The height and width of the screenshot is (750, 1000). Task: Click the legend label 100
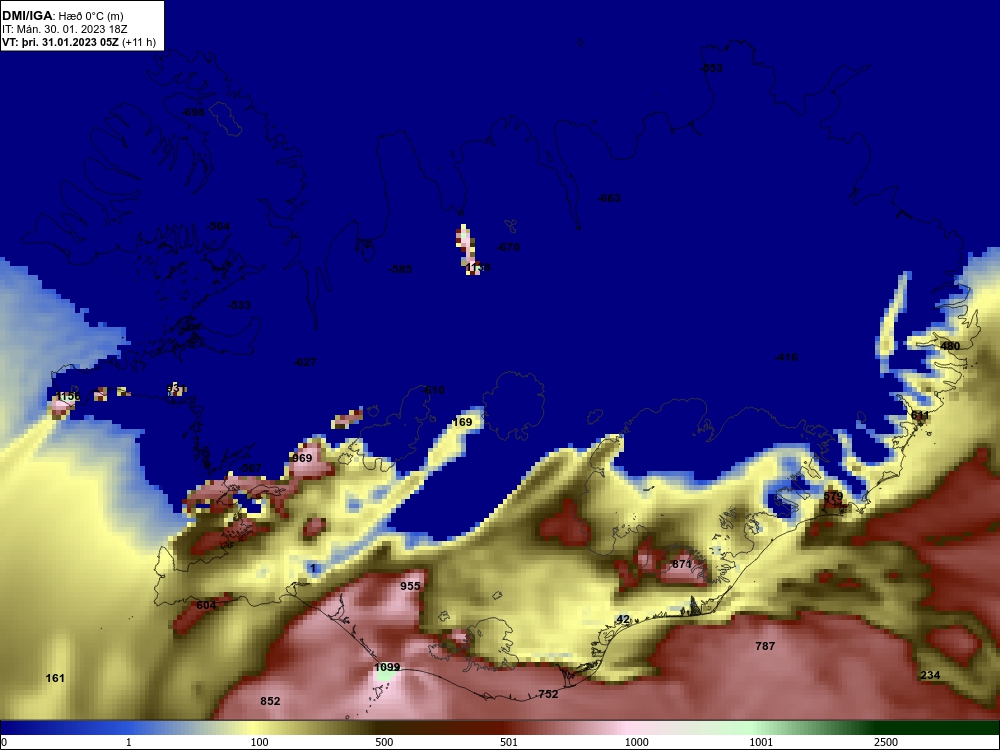point(260,742)
